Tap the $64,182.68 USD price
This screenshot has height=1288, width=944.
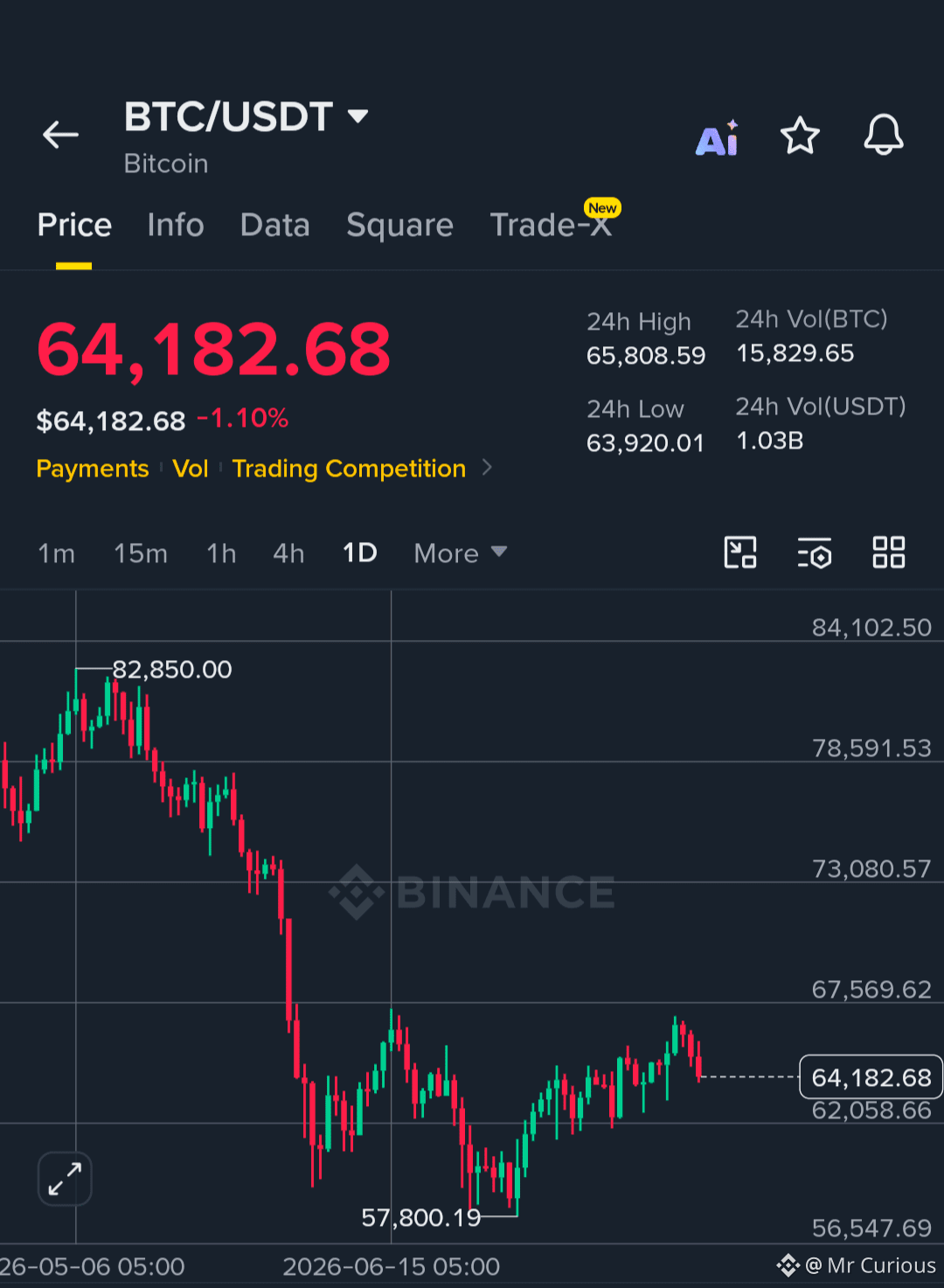pyautogui.click(x=111, y=421)
